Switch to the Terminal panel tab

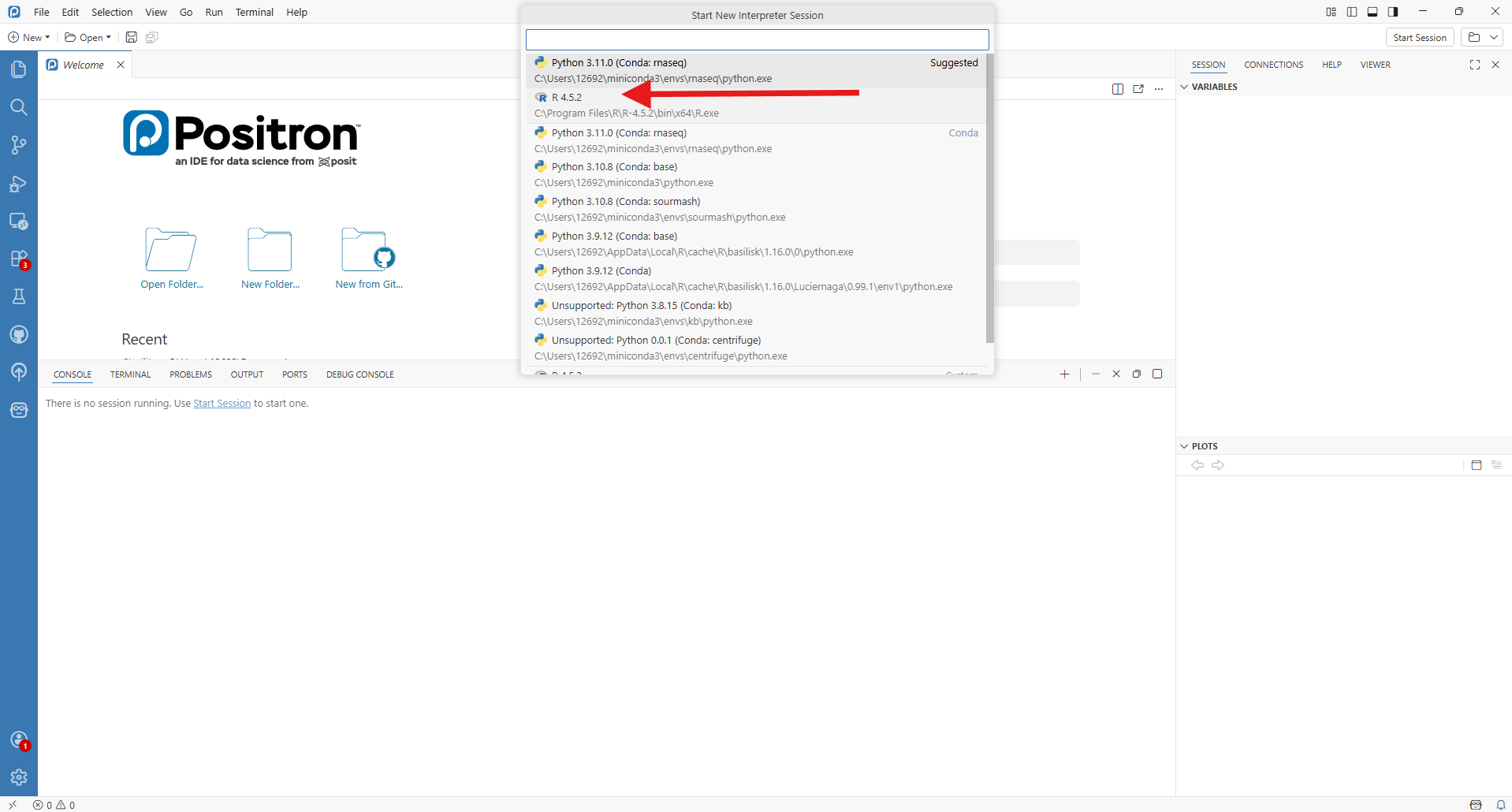pyautogui.click(x=130, y=374)
